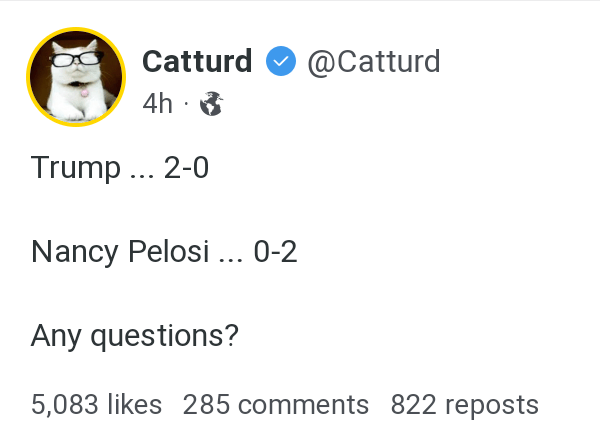Viewport: 600px width, 436px height.
Task: Show the 822 reposts list
Action: (464, 404)
